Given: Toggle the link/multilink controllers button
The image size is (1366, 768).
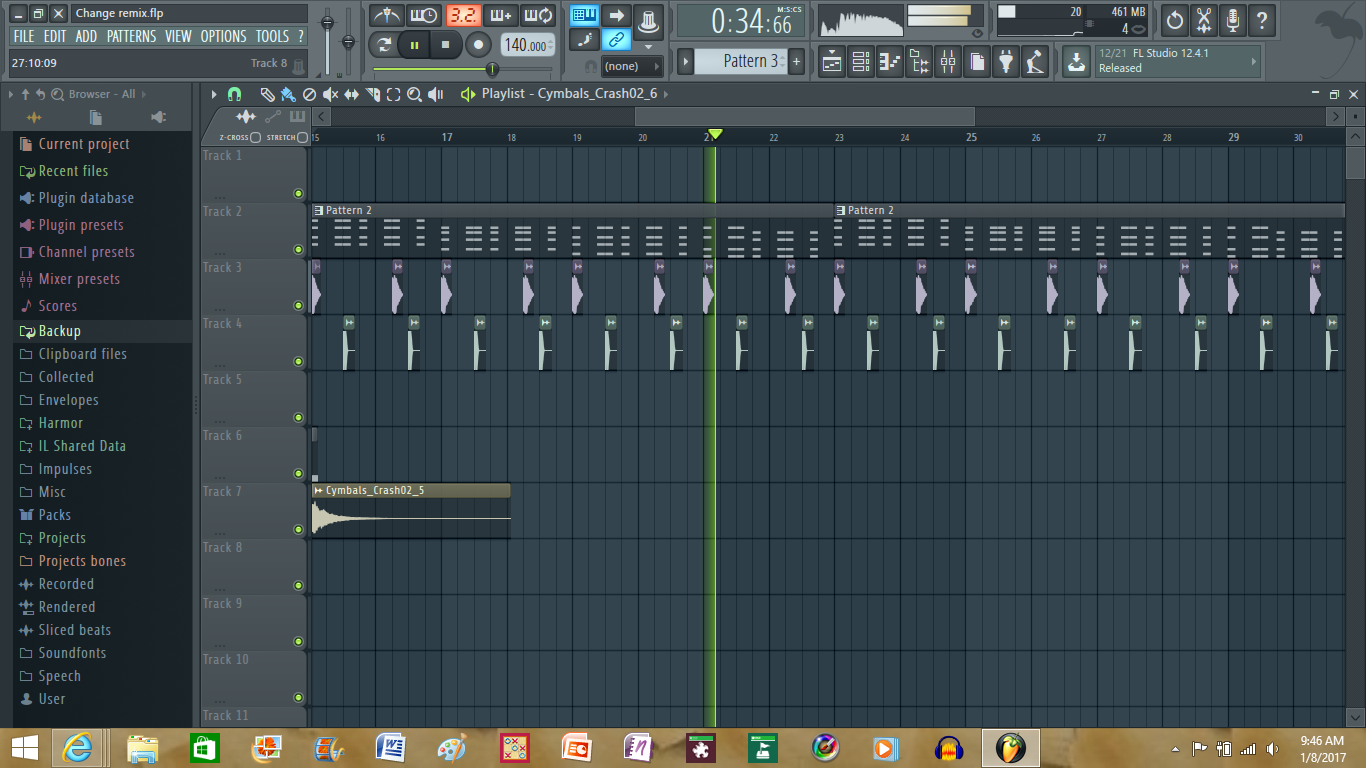Looking at the screenshot, I should [617, 40].
